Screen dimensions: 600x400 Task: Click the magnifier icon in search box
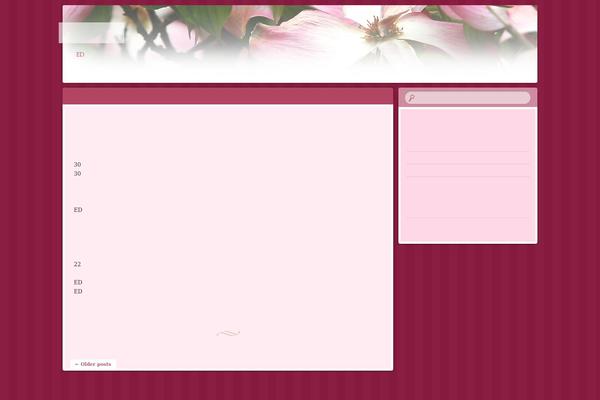[x=411, y=98]
